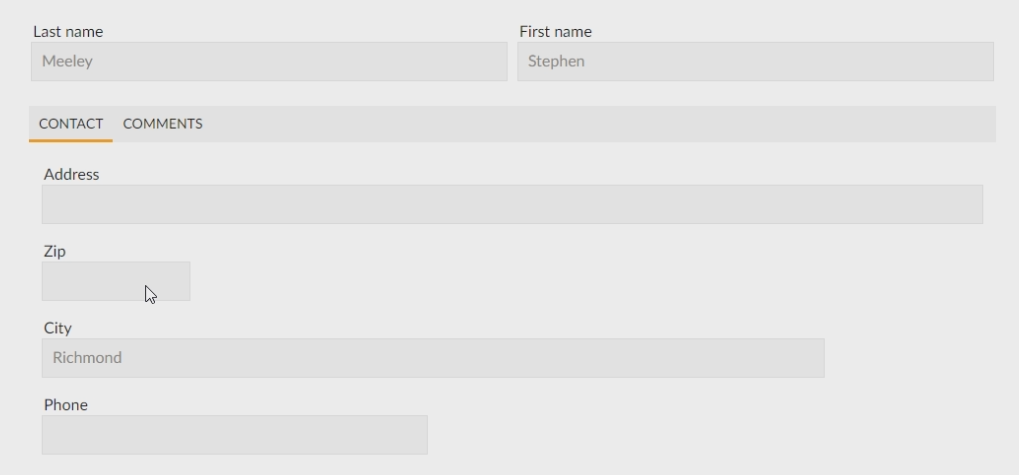Screen dimensions: 1019x475
Task: Click the "Zip" field label
Action: point(55,251)
